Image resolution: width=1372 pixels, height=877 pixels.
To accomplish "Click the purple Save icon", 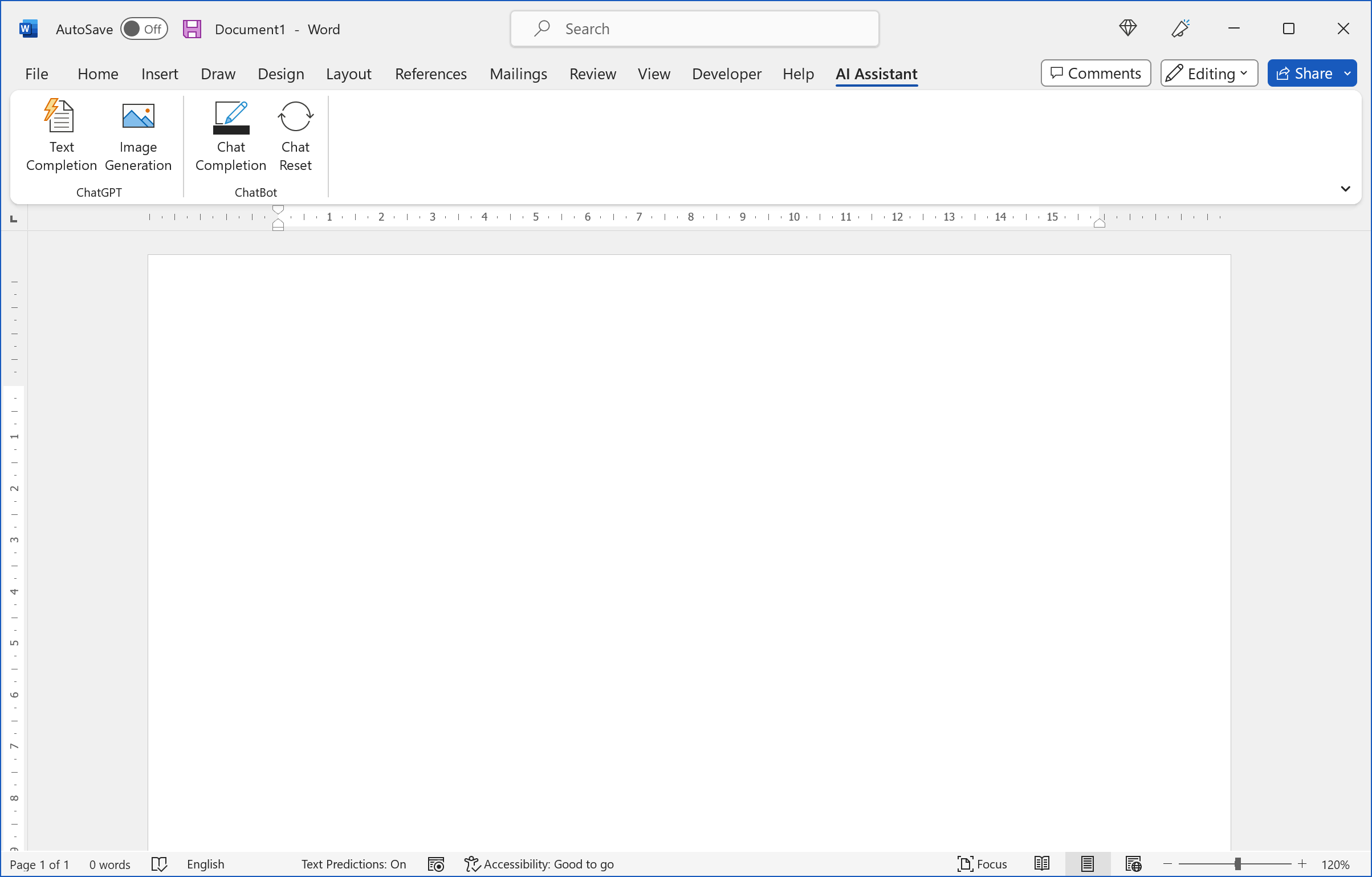I will click(192, 29).
